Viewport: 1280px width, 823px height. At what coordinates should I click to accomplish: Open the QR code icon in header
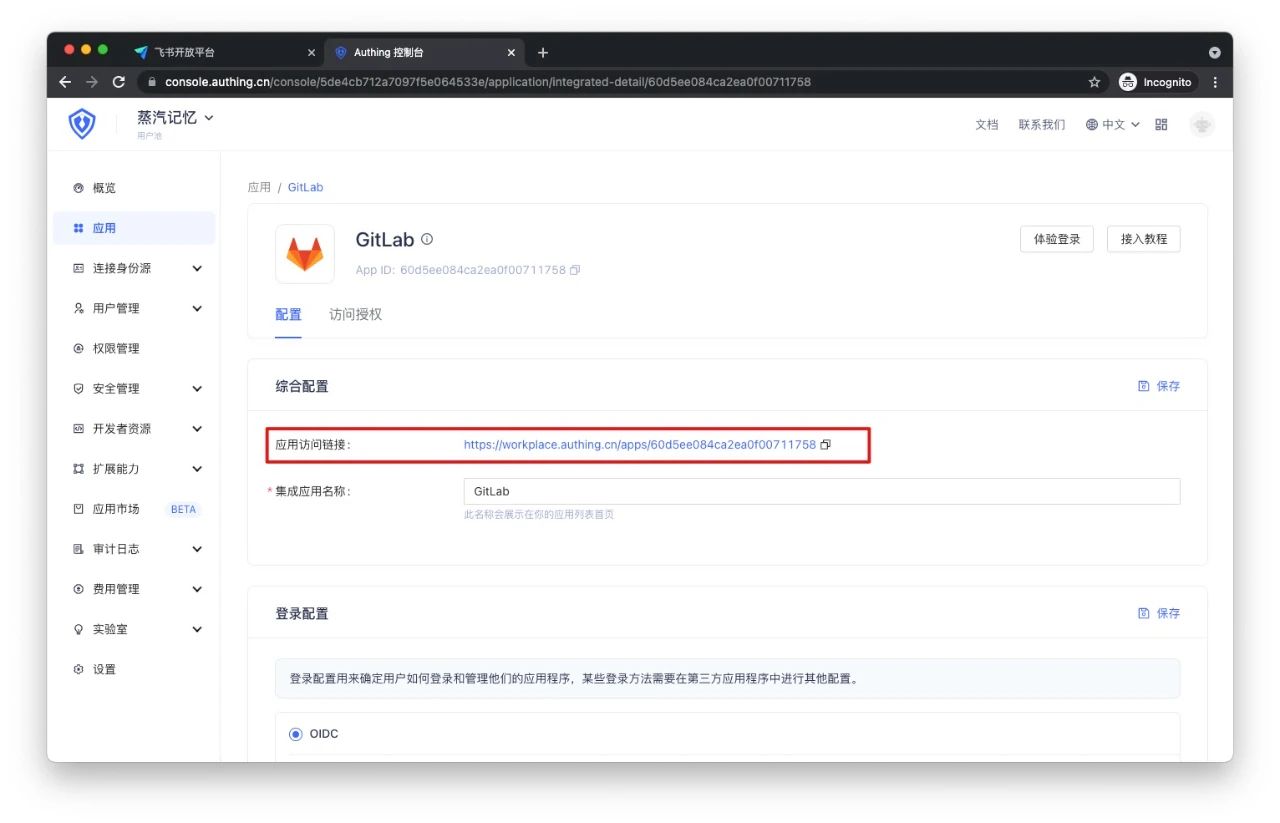coord(1161,125)
